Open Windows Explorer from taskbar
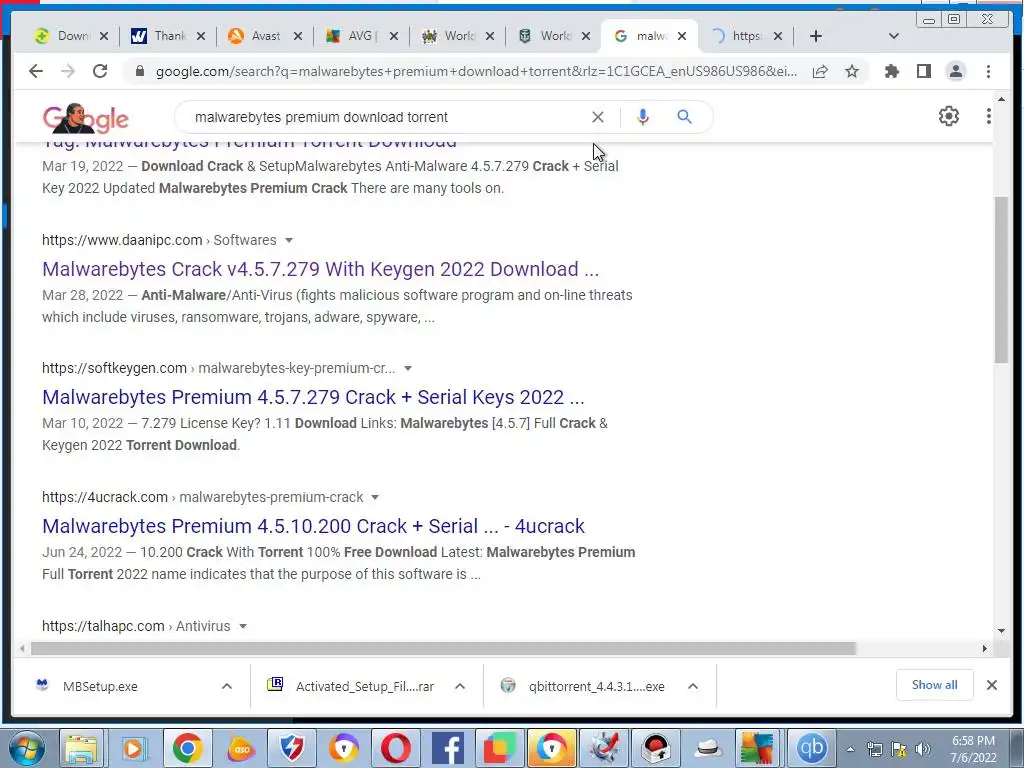Viewport: 1024px width, 768px height. coord(80,748)
